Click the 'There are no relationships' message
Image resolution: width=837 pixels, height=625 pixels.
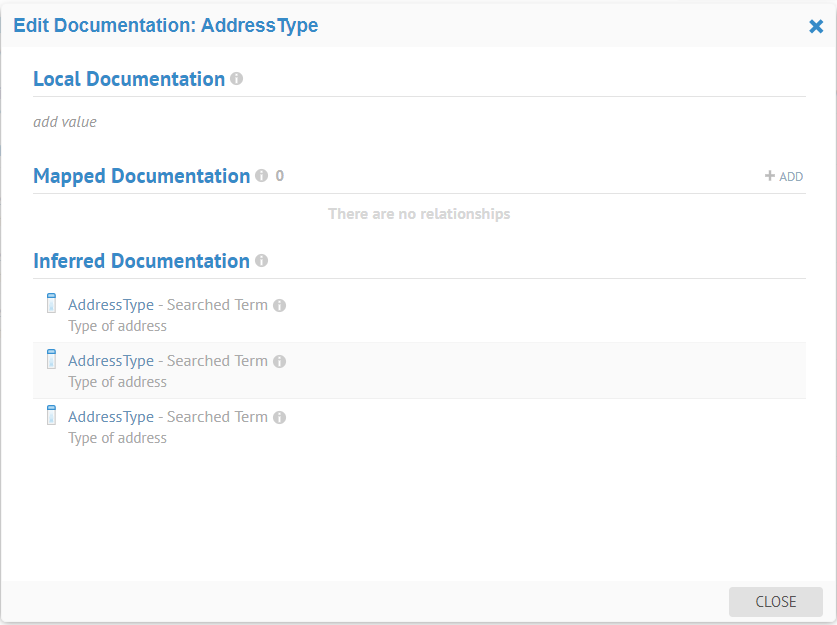419,214
